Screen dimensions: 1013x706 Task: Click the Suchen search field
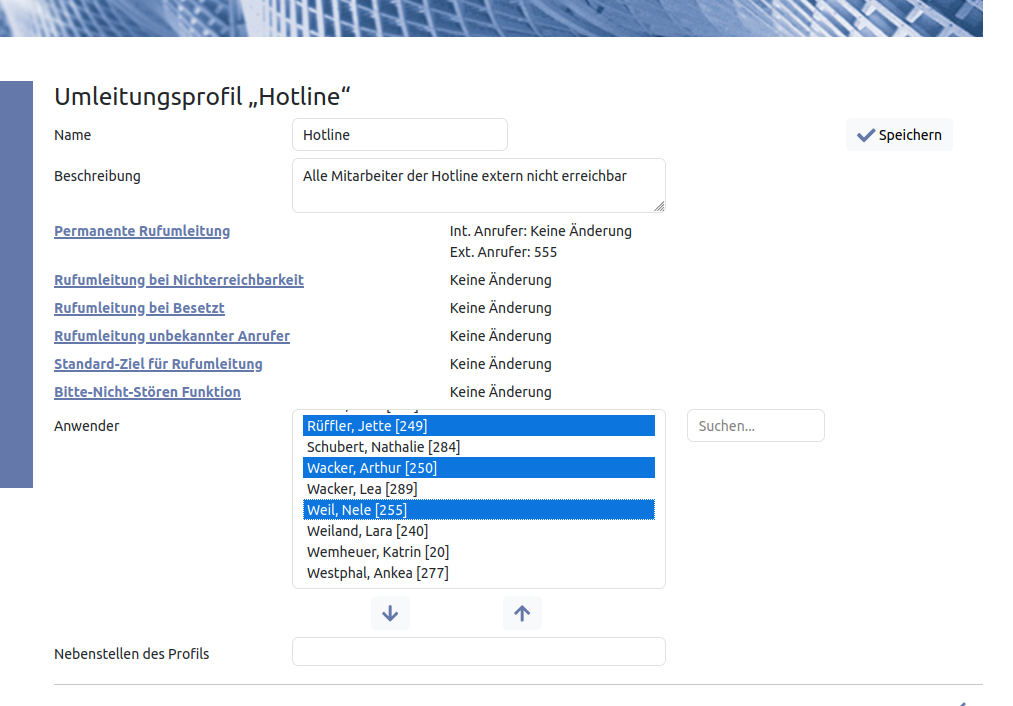coord(755,426)
